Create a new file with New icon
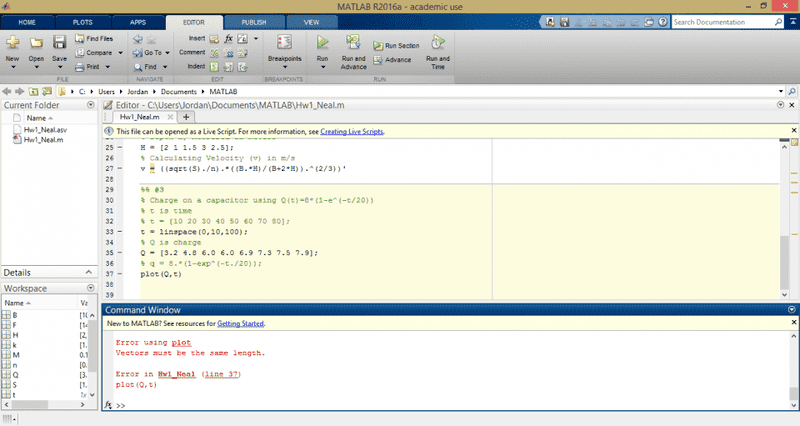Viewport: 800px width, 426px height. pyautogui.click(x=13, y=42)
